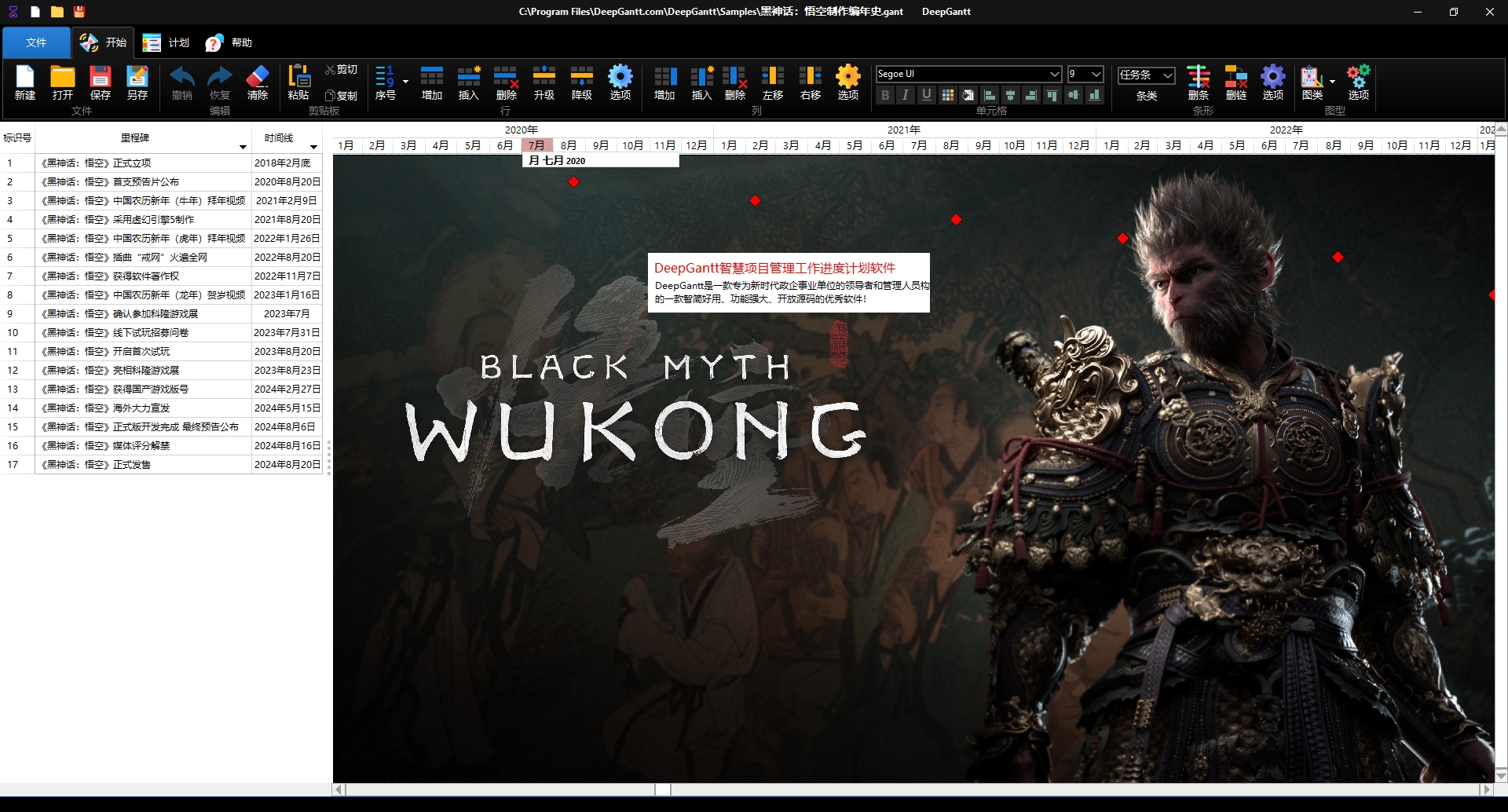The width and height of the screenshot is (1508, 812).
Task: Open the 帮助 help tab
Action: pyautogui.click(x=229, y=42)
